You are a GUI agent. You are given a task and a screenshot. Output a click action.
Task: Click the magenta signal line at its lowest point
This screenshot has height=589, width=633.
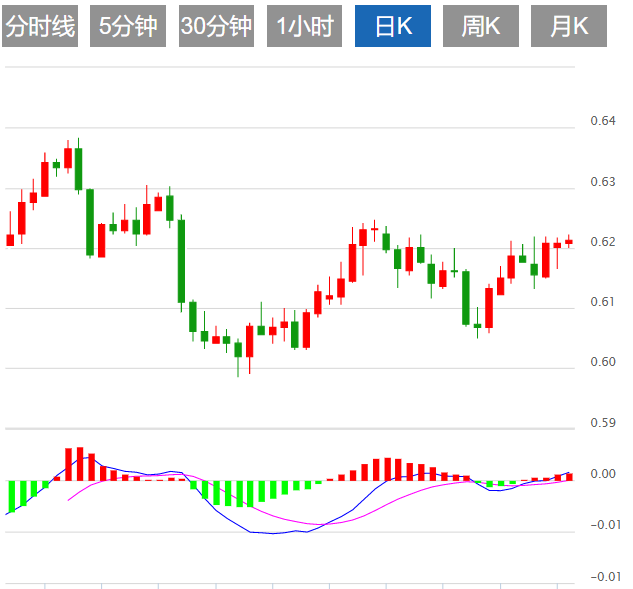pos(318,524)
